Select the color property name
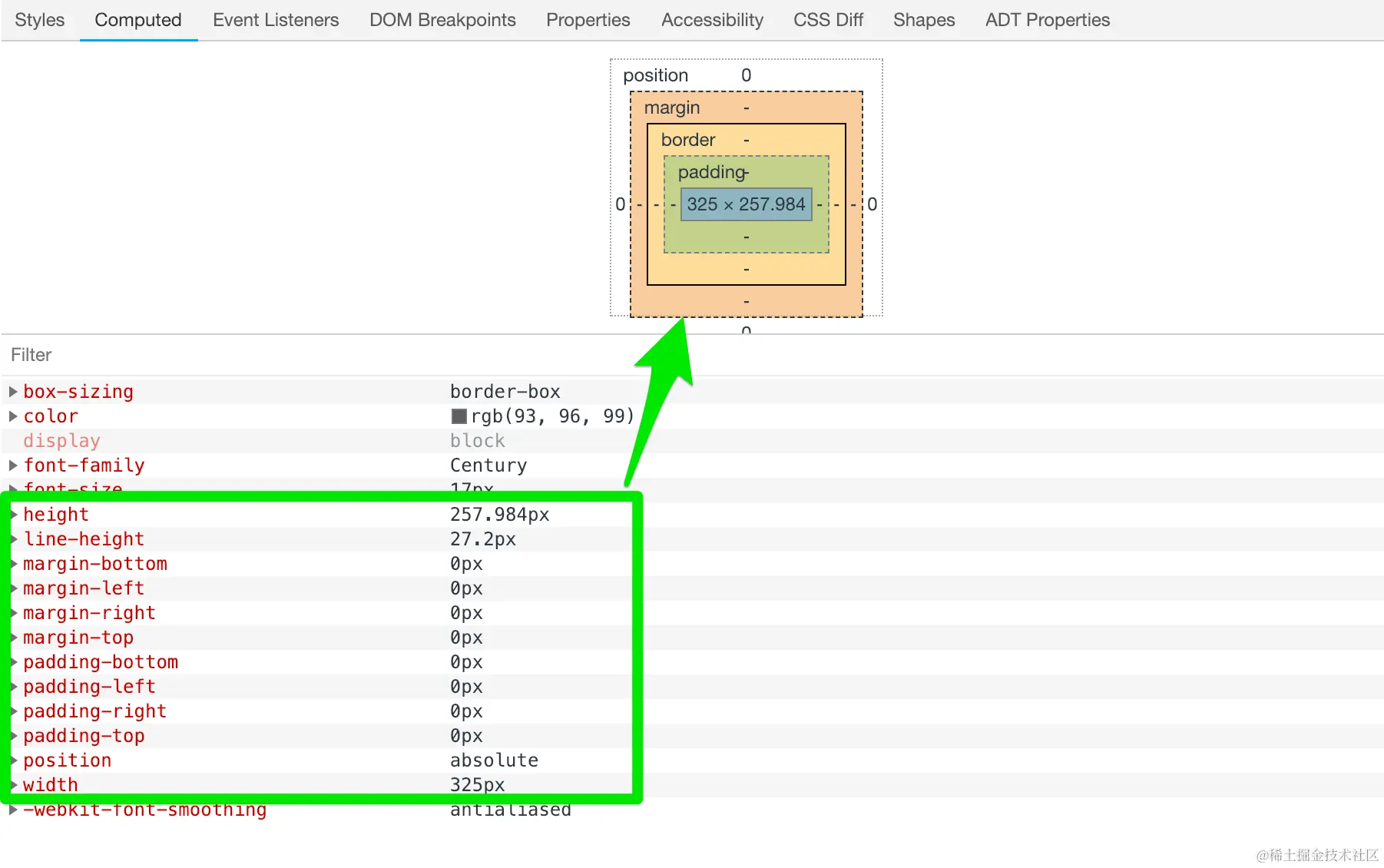 [51, 416]
